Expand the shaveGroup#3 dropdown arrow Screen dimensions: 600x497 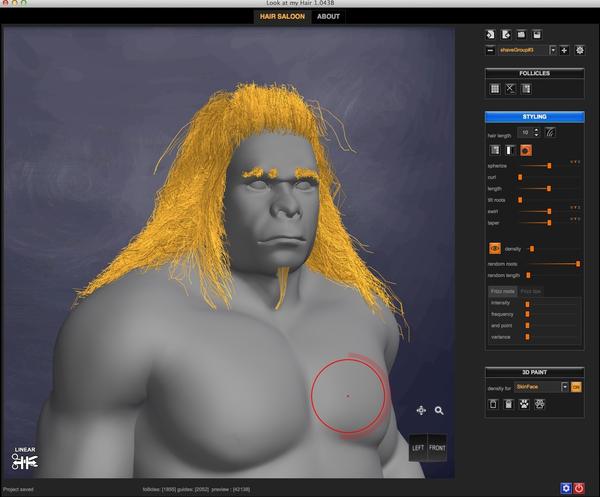(553, 50)
